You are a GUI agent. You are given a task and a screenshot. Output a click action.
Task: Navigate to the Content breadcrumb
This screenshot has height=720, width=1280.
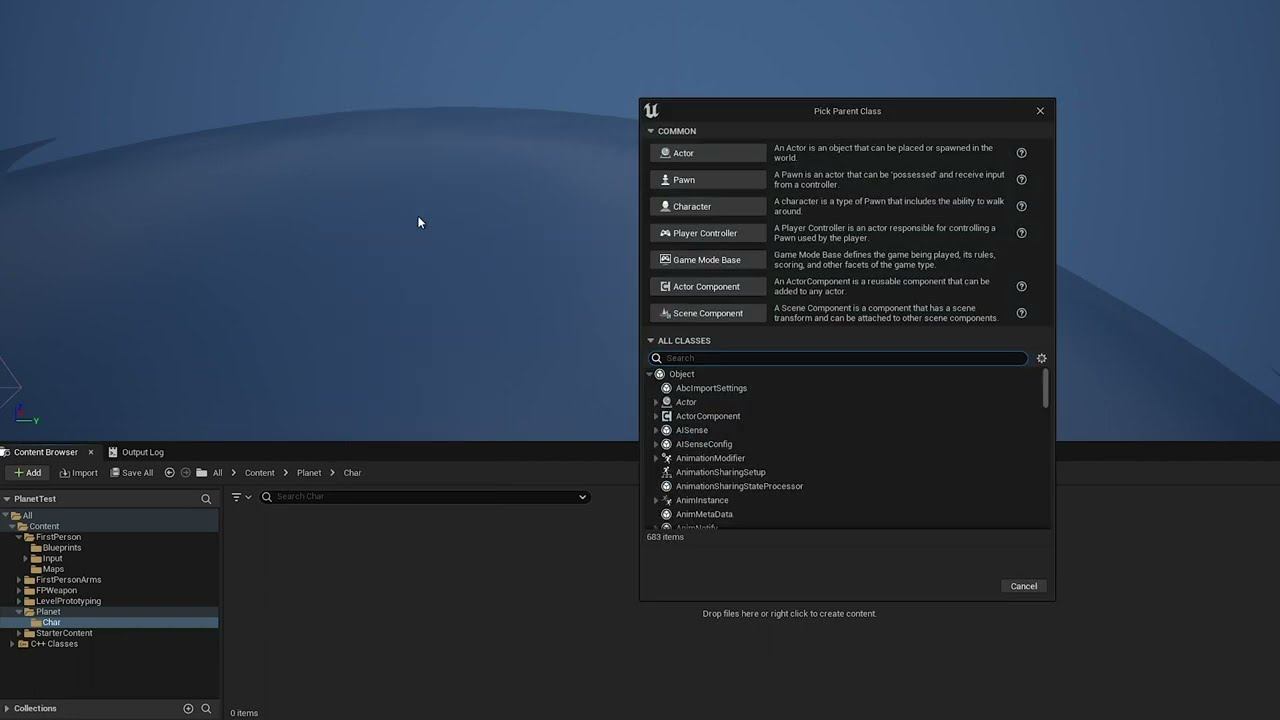[259, 473]
